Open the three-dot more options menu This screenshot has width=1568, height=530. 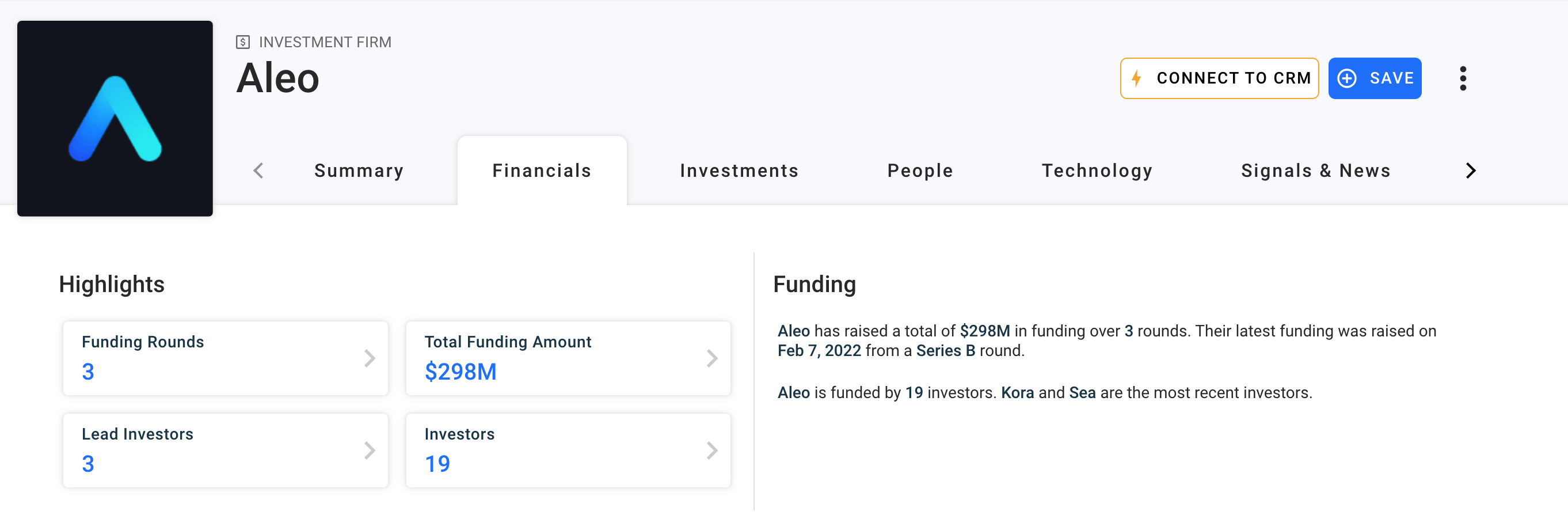(1463, 78)
